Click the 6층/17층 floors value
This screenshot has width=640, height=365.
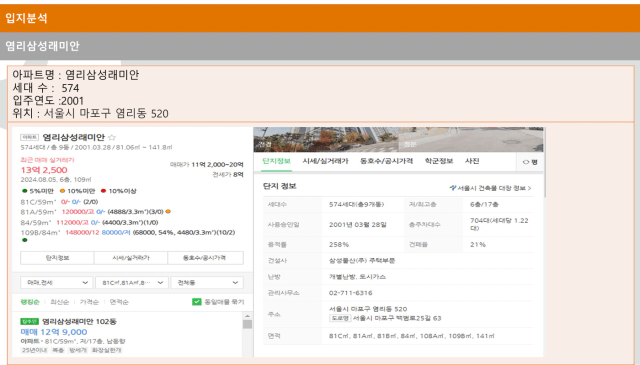pyautogui.click(x=484, y=204)
